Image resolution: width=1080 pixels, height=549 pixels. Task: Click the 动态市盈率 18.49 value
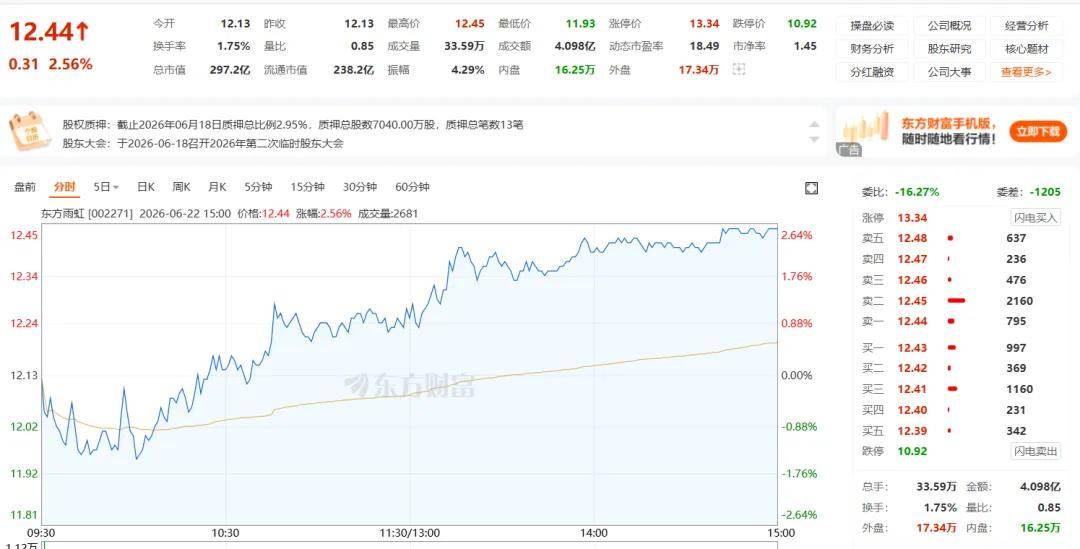coord(704,46)
